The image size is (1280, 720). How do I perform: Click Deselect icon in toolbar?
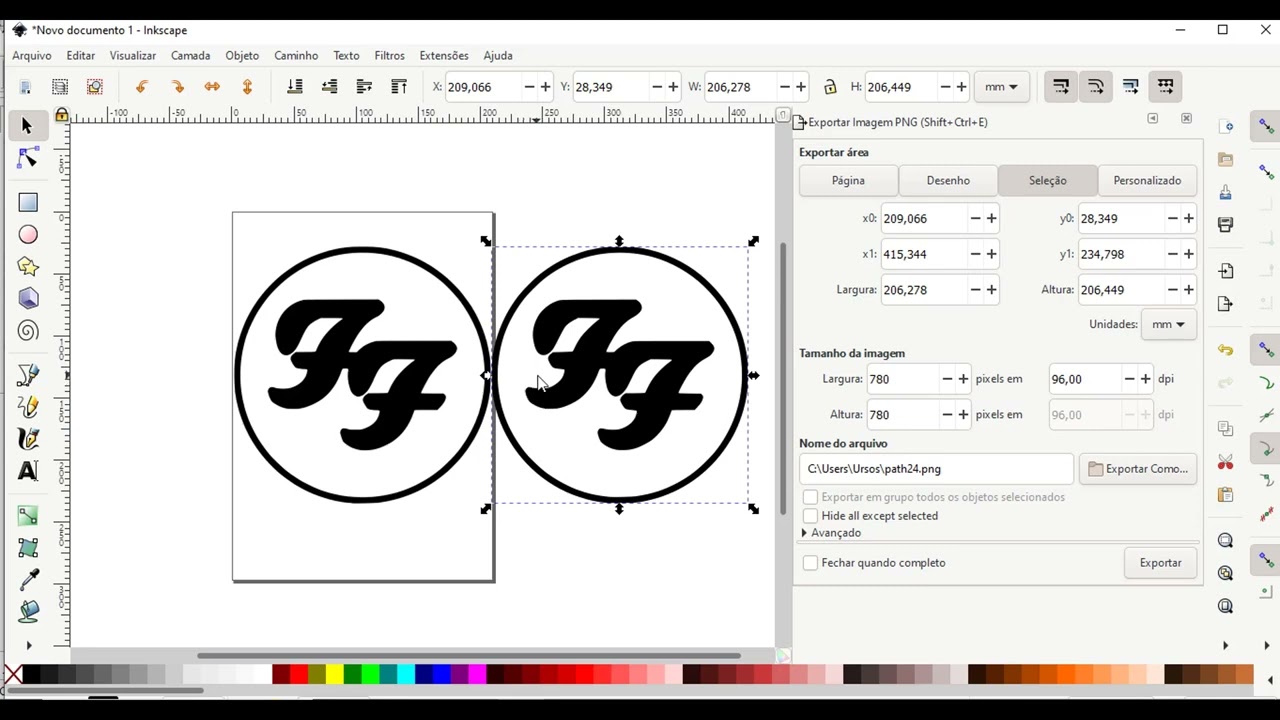tap(94, 87)
